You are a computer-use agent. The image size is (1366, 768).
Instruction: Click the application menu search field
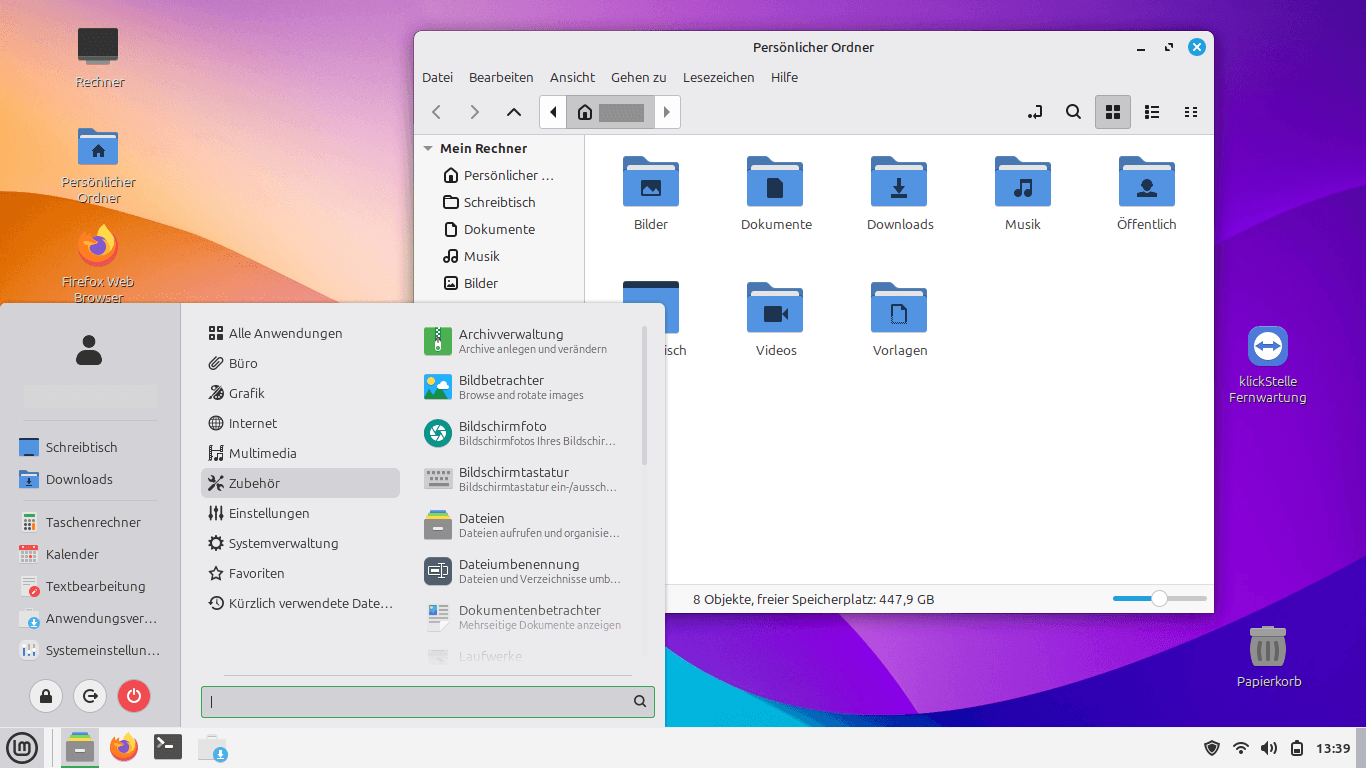point(420,702)
